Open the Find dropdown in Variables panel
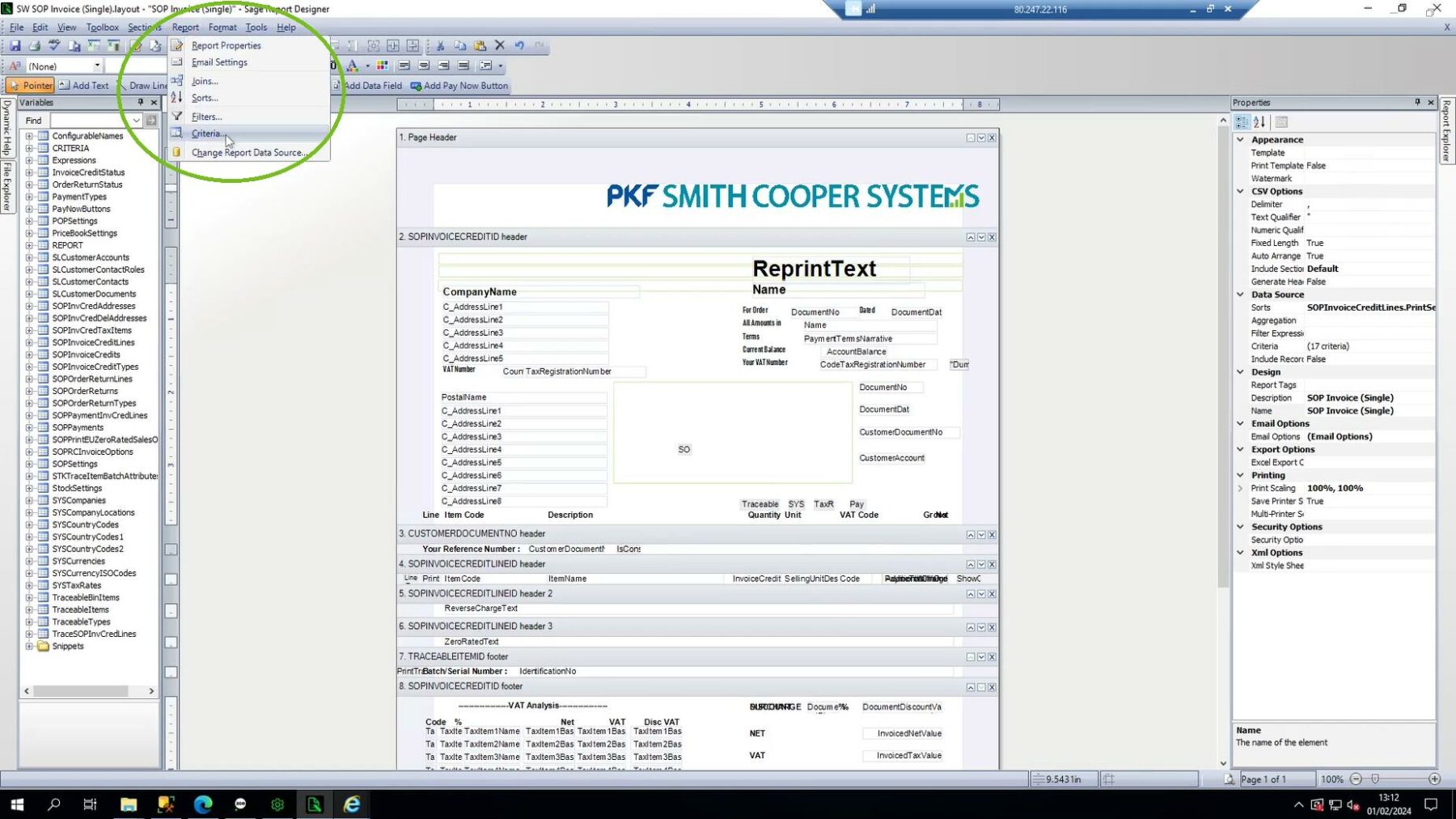The image size is (1456, 819). tap(136, 121)
